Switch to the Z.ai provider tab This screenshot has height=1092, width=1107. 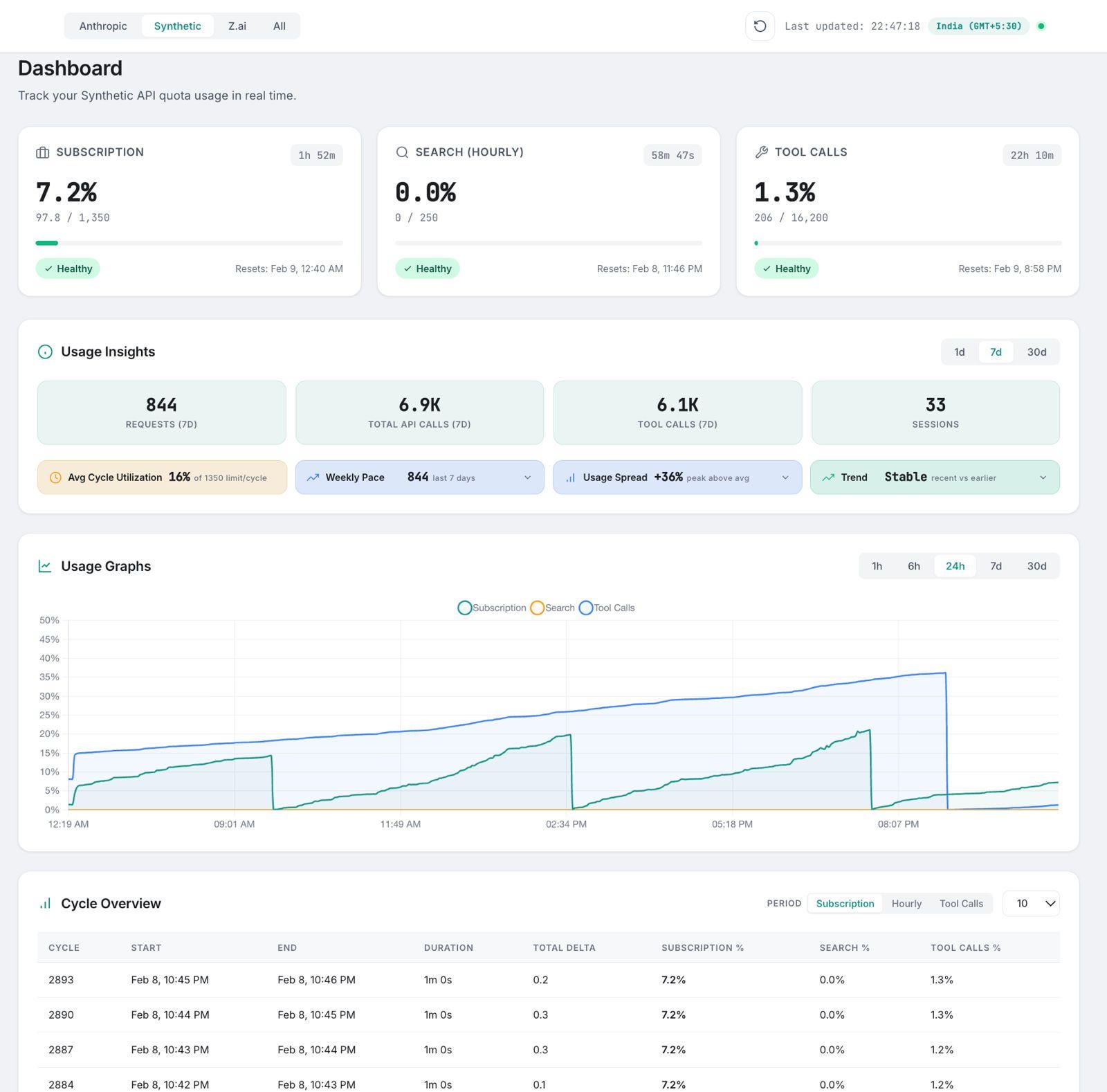(x=237, y=26)
